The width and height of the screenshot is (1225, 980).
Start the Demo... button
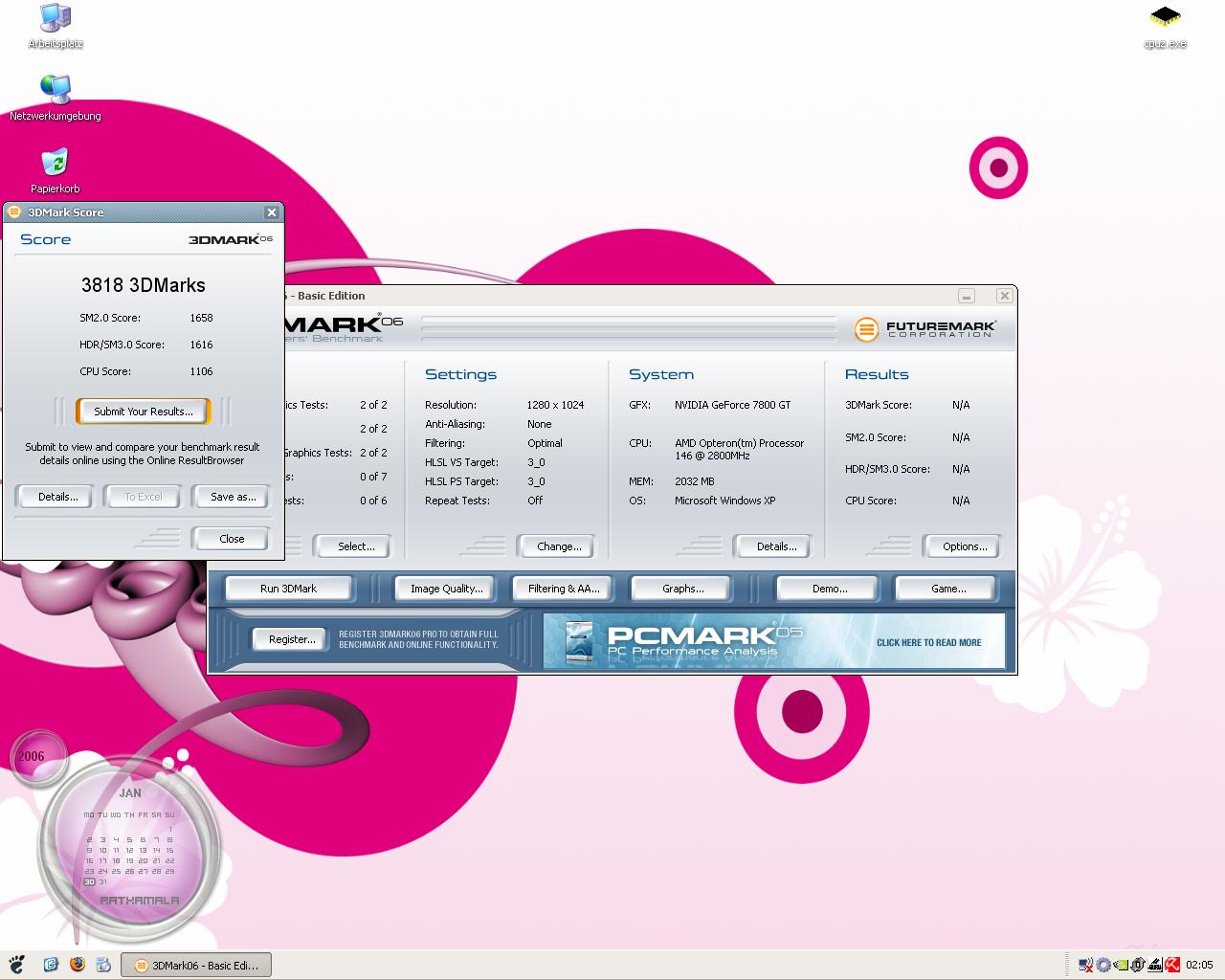[x=829, y=589]
